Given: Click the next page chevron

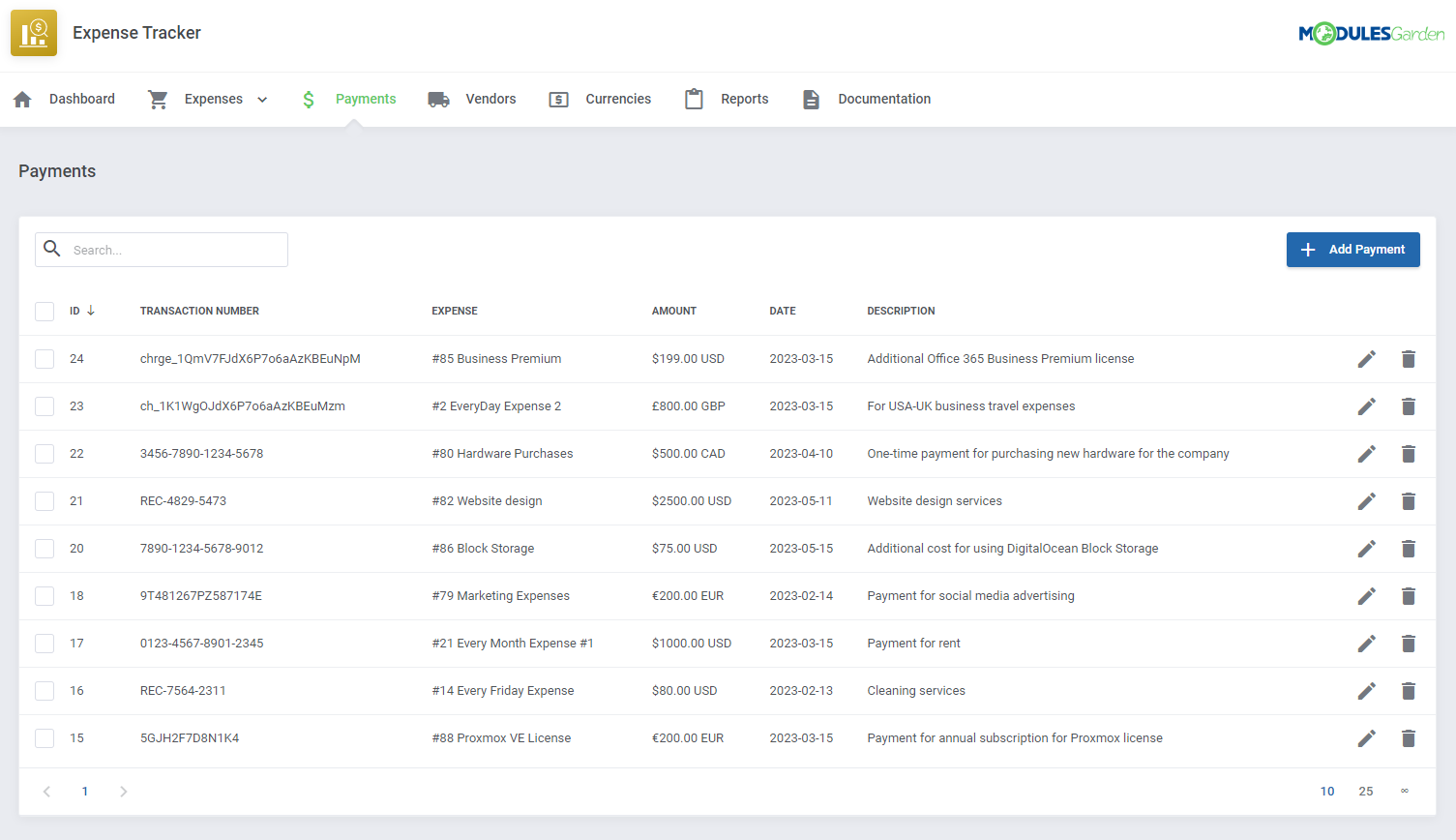Looking at the screenshot, I should [x=123, y=791].
